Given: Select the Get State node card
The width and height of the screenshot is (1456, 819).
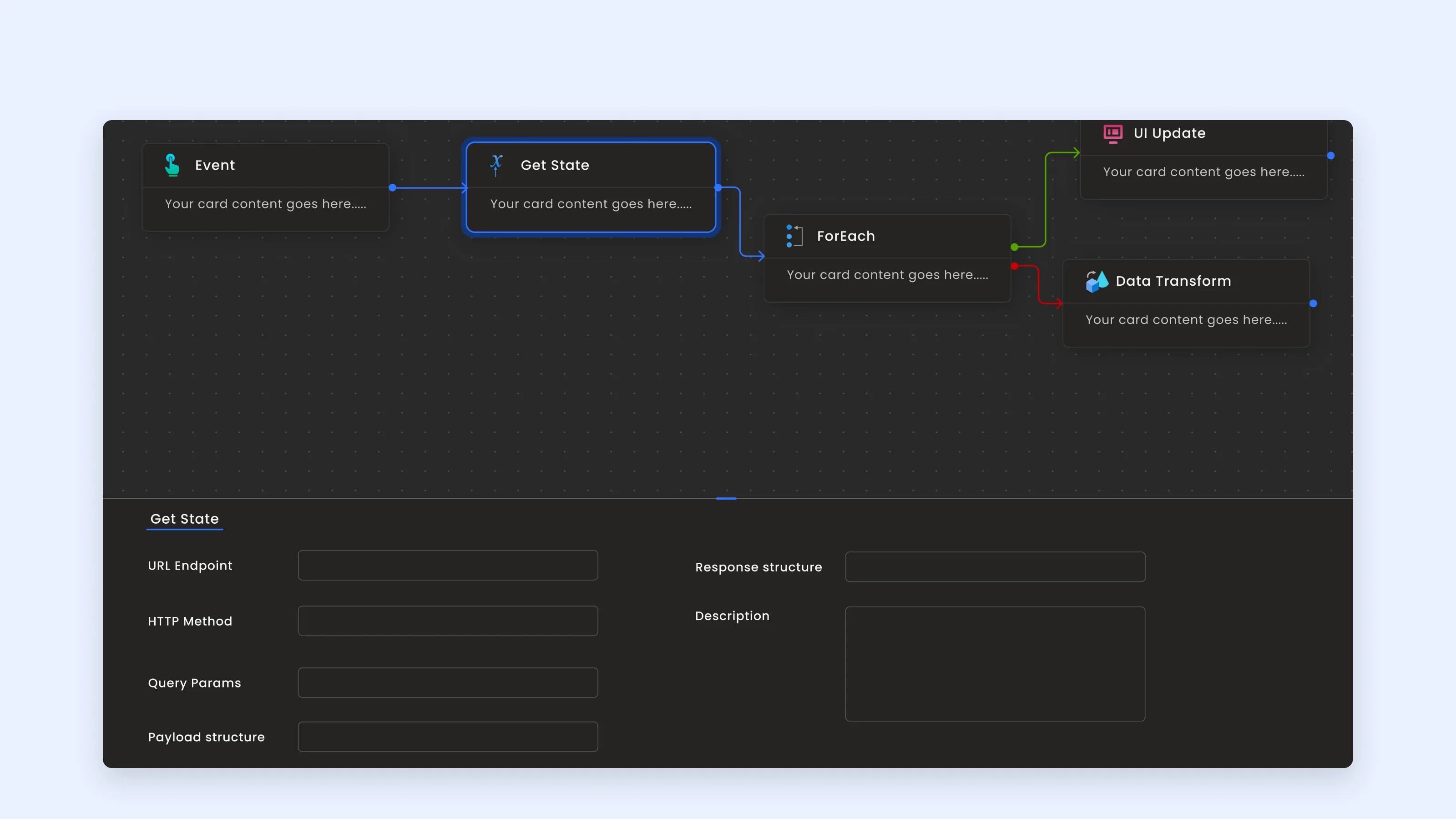Looking at the screenshot, I should [x=591, y=187].
